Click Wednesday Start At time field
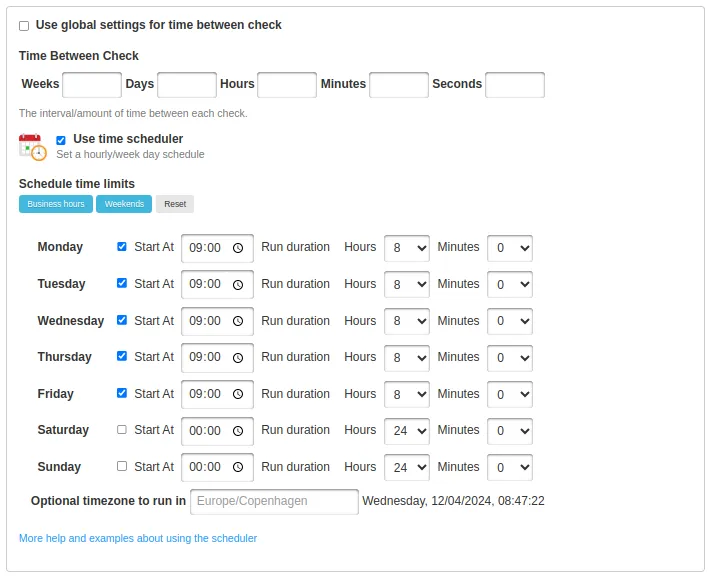The width and height of the screenshot is (714, 579). (217, 321)
